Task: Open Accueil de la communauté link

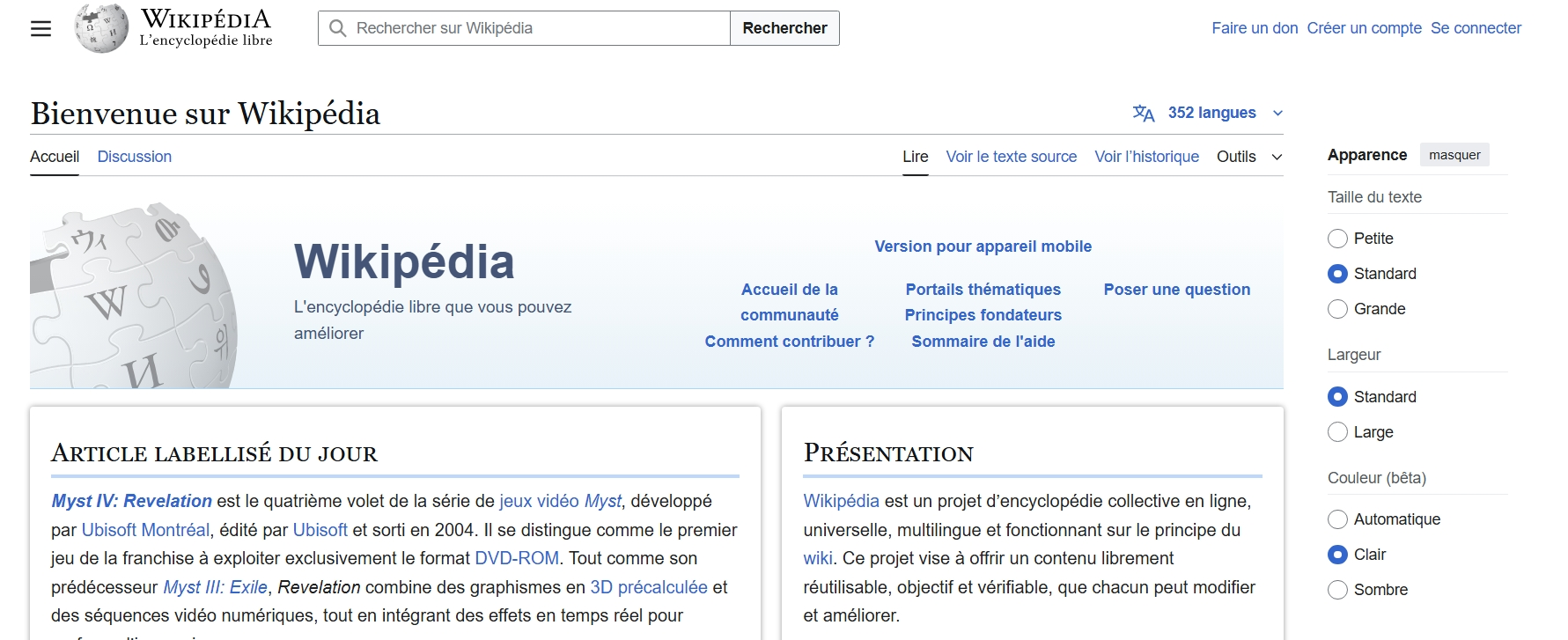Action: click(790, 302)
